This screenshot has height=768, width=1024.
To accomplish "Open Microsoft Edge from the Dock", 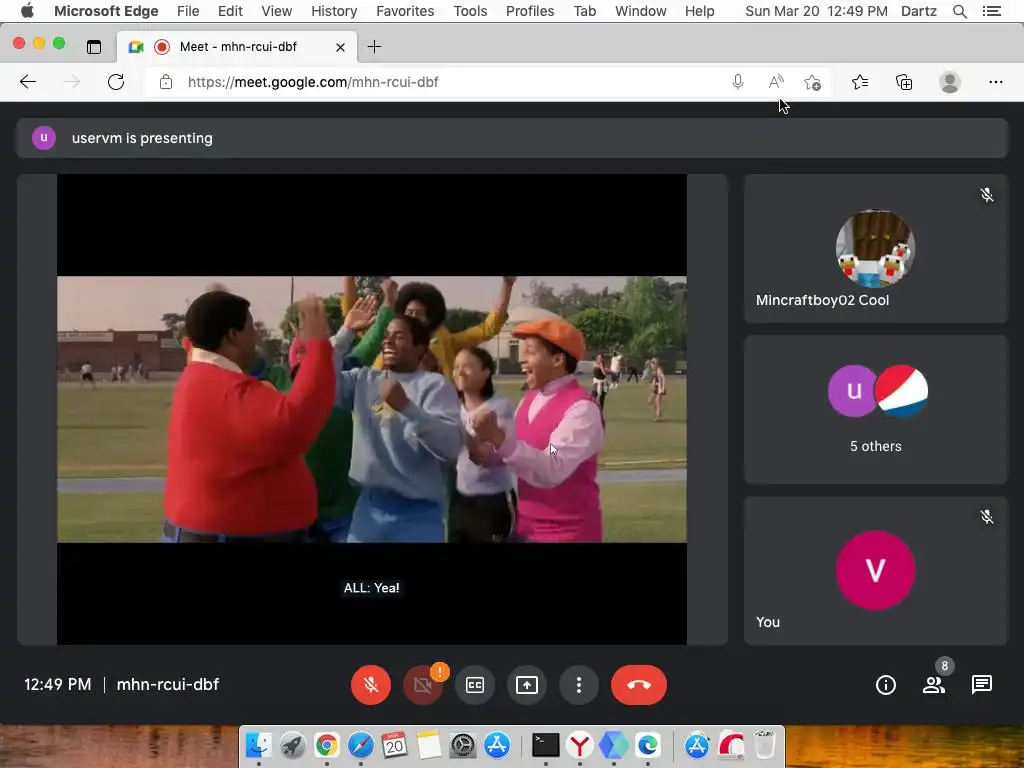I will pyautogui.click(x=647, y=744).
